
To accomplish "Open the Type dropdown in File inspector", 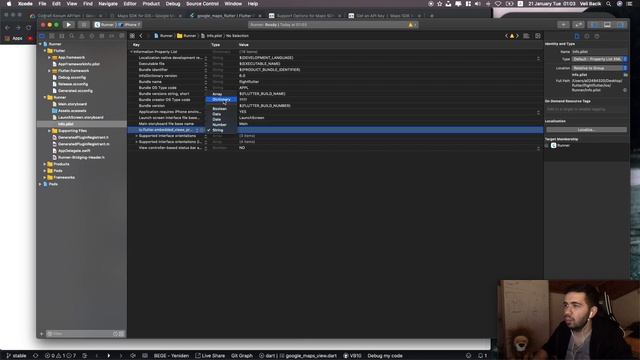I will [x=599, y=59].
